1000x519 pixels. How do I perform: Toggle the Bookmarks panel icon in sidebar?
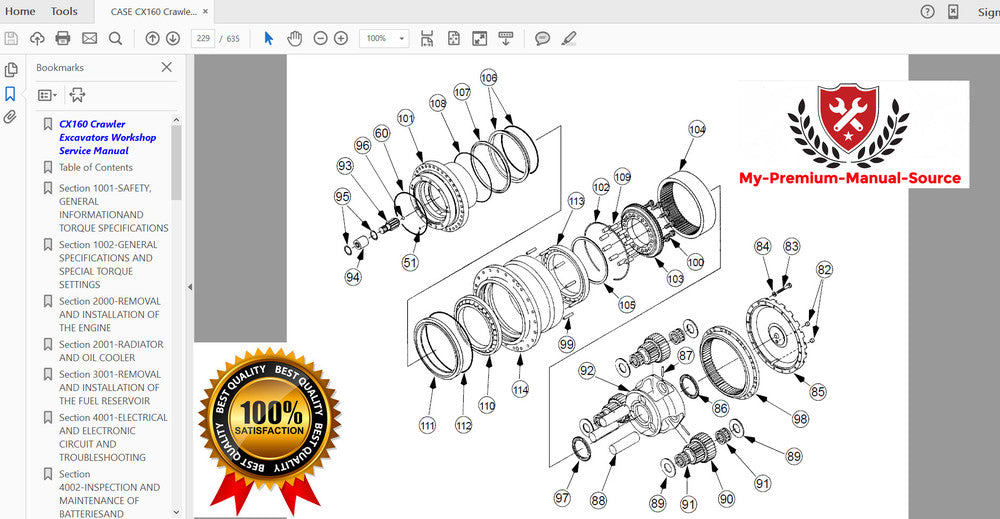coord(11,94)
